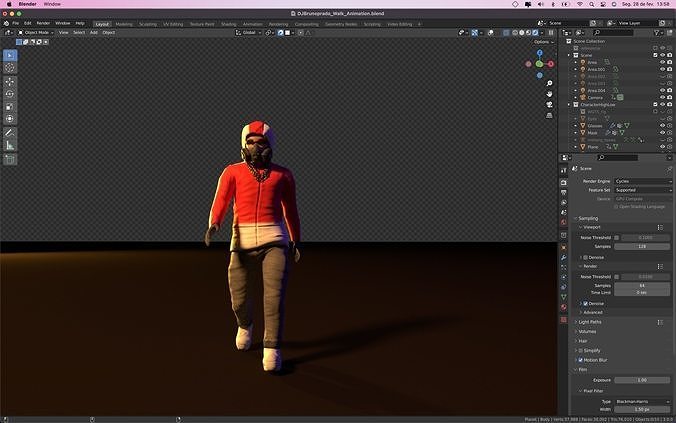Pick the Scale tool

tap(10, 106)
